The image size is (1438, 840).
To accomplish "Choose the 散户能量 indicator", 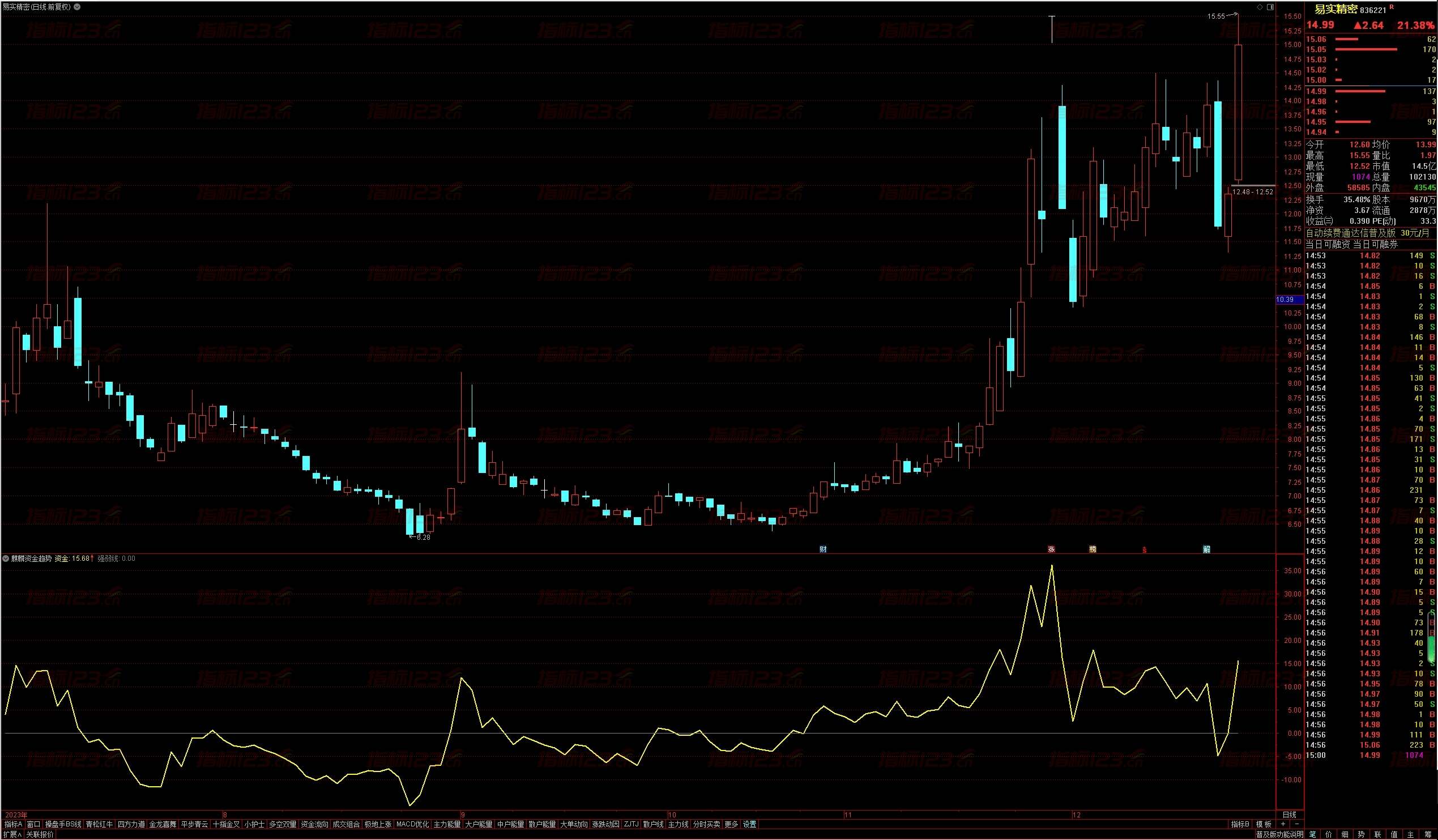I will [x=542, y=824].
